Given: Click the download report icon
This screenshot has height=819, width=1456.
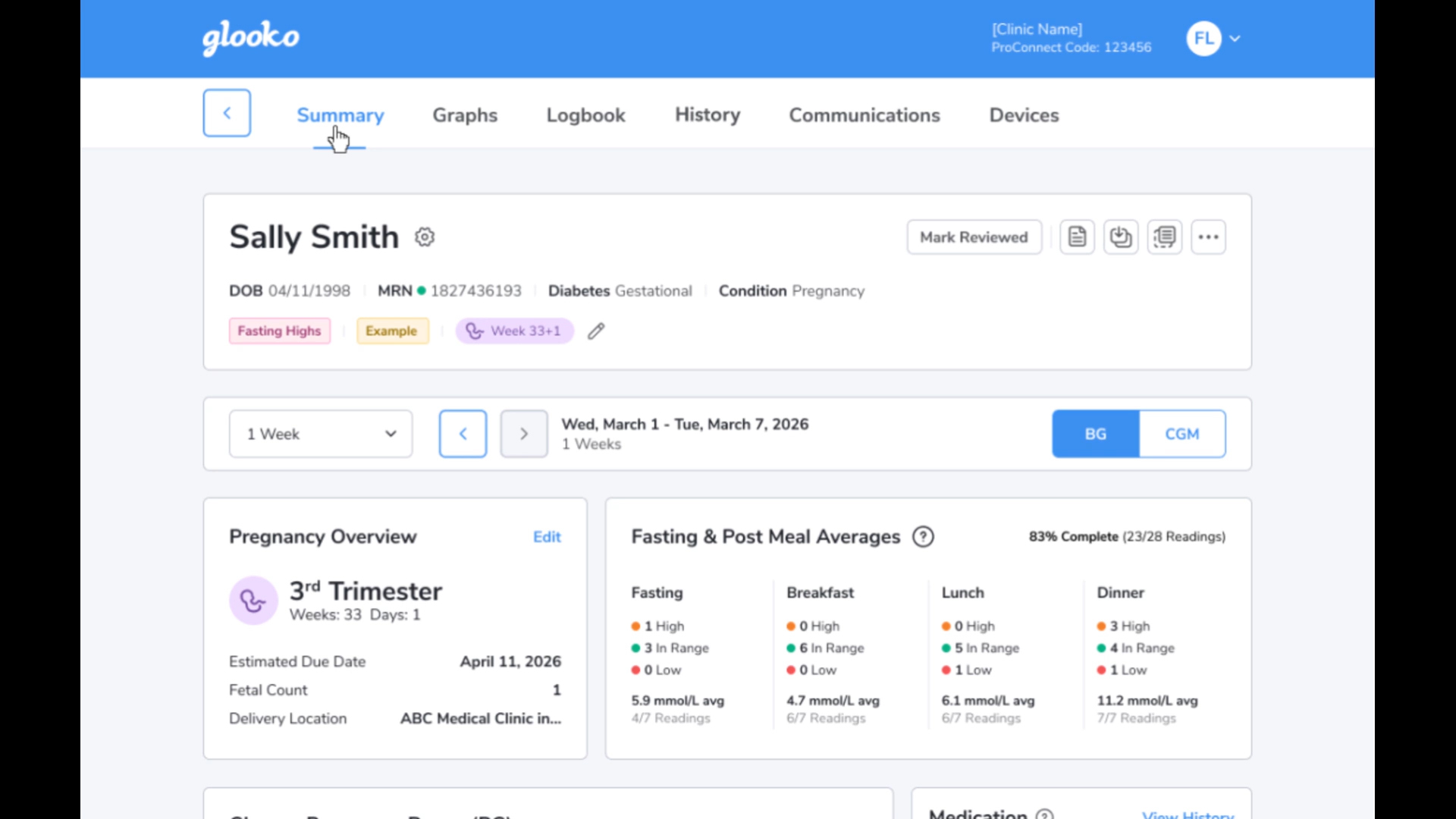Looking at the screenshot, I should (1121, 237).
